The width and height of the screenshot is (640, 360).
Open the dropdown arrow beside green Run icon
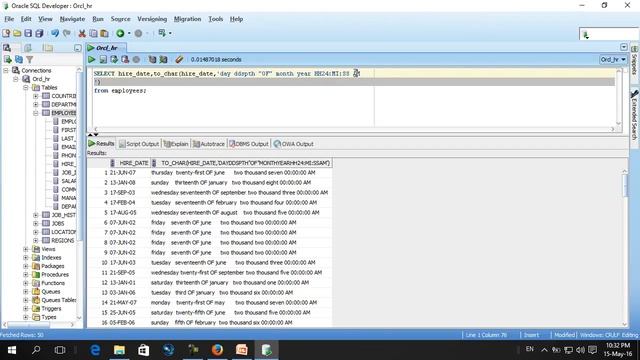[129, 33]
